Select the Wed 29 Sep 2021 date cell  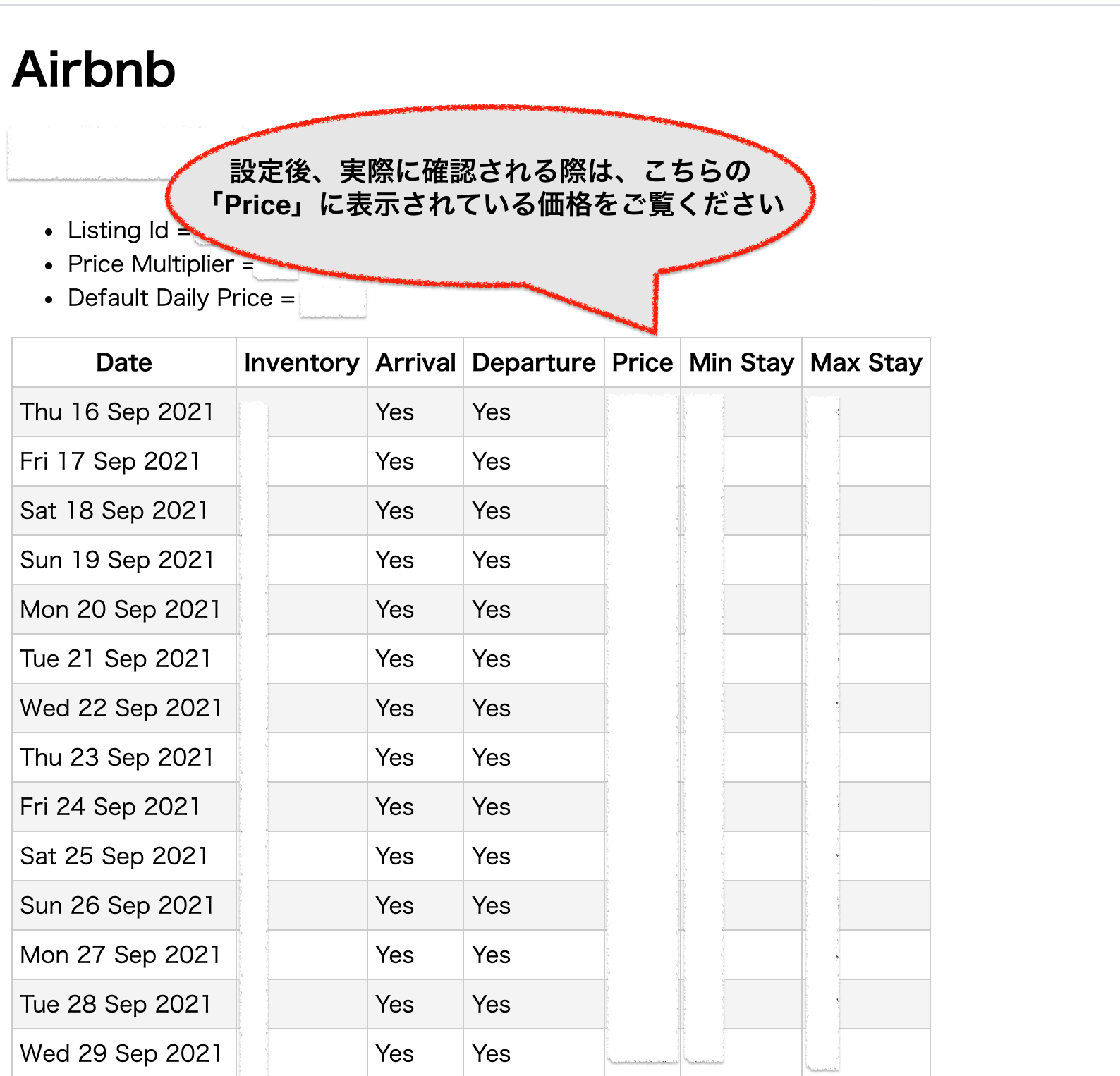[x=121, y=1053]
